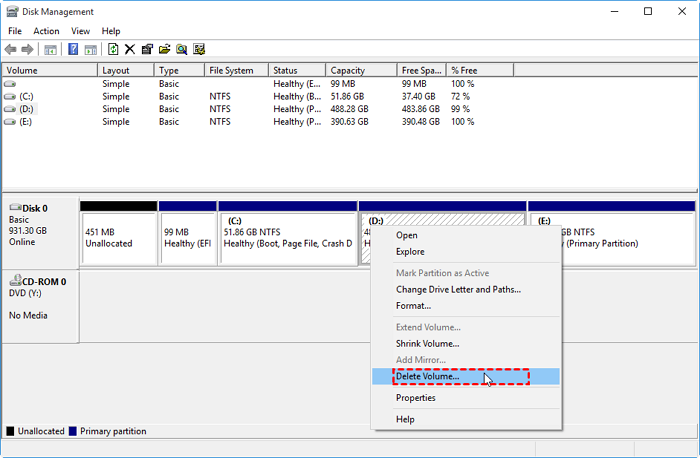
Task: Click the magnifier Find toolbar icon
Action: coord(181,49)
